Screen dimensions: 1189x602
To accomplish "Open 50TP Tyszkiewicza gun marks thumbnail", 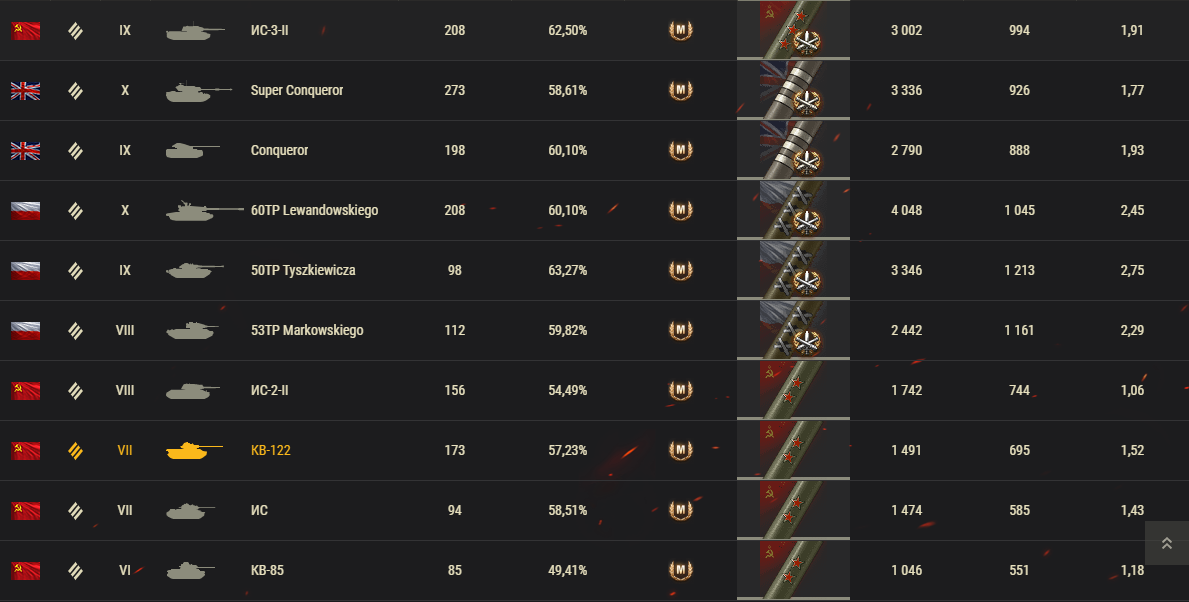I will [x=793, y=270].
